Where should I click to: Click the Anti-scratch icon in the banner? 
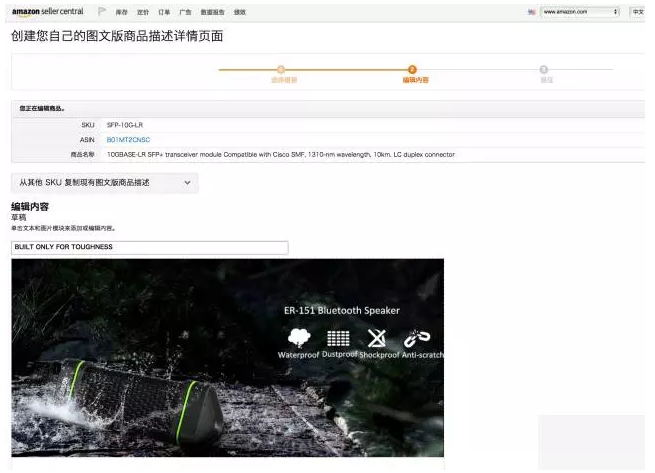[x=417, y=338]
